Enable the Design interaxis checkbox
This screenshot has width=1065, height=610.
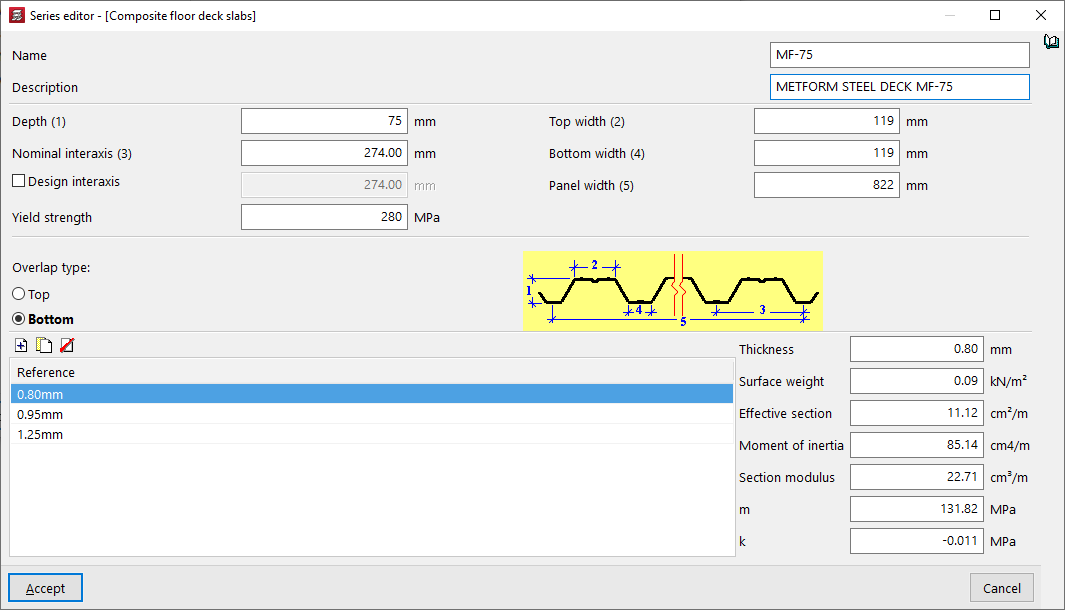19,182
